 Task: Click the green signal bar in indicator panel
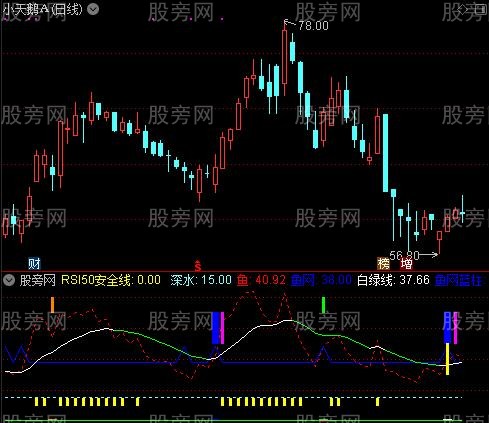point(323,305)
